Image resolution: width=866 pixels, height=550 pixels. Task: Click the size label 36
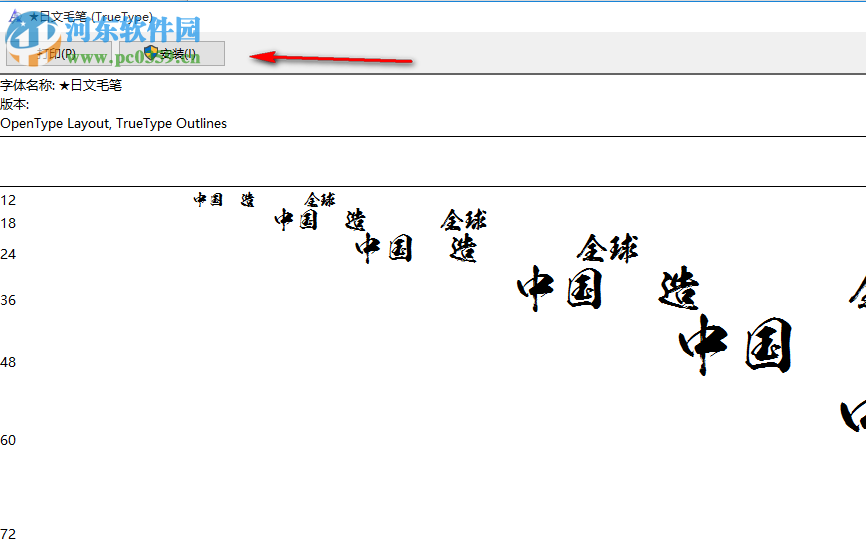(x=8, y=300)
